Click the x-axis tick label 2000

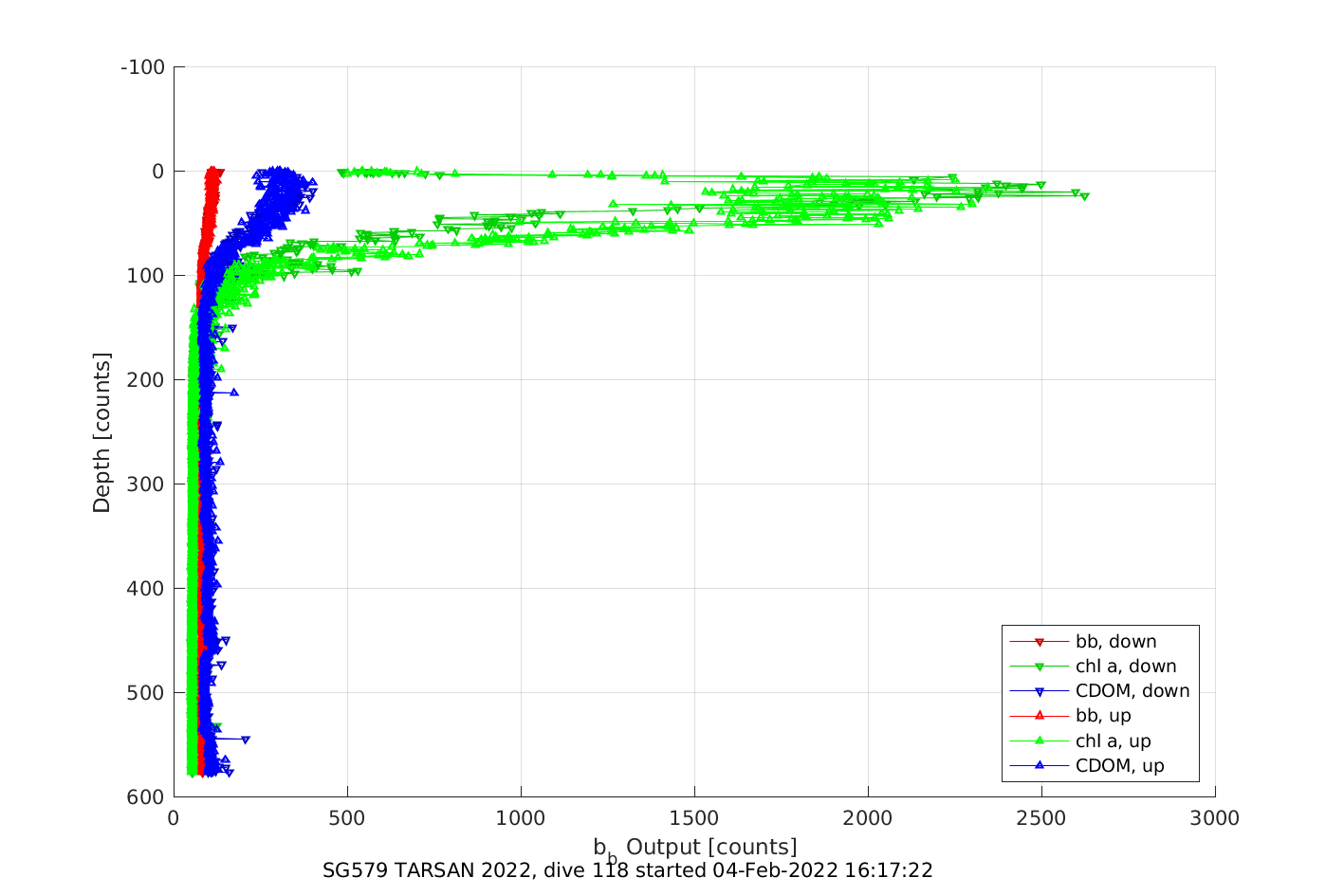[x=868, y=819]
